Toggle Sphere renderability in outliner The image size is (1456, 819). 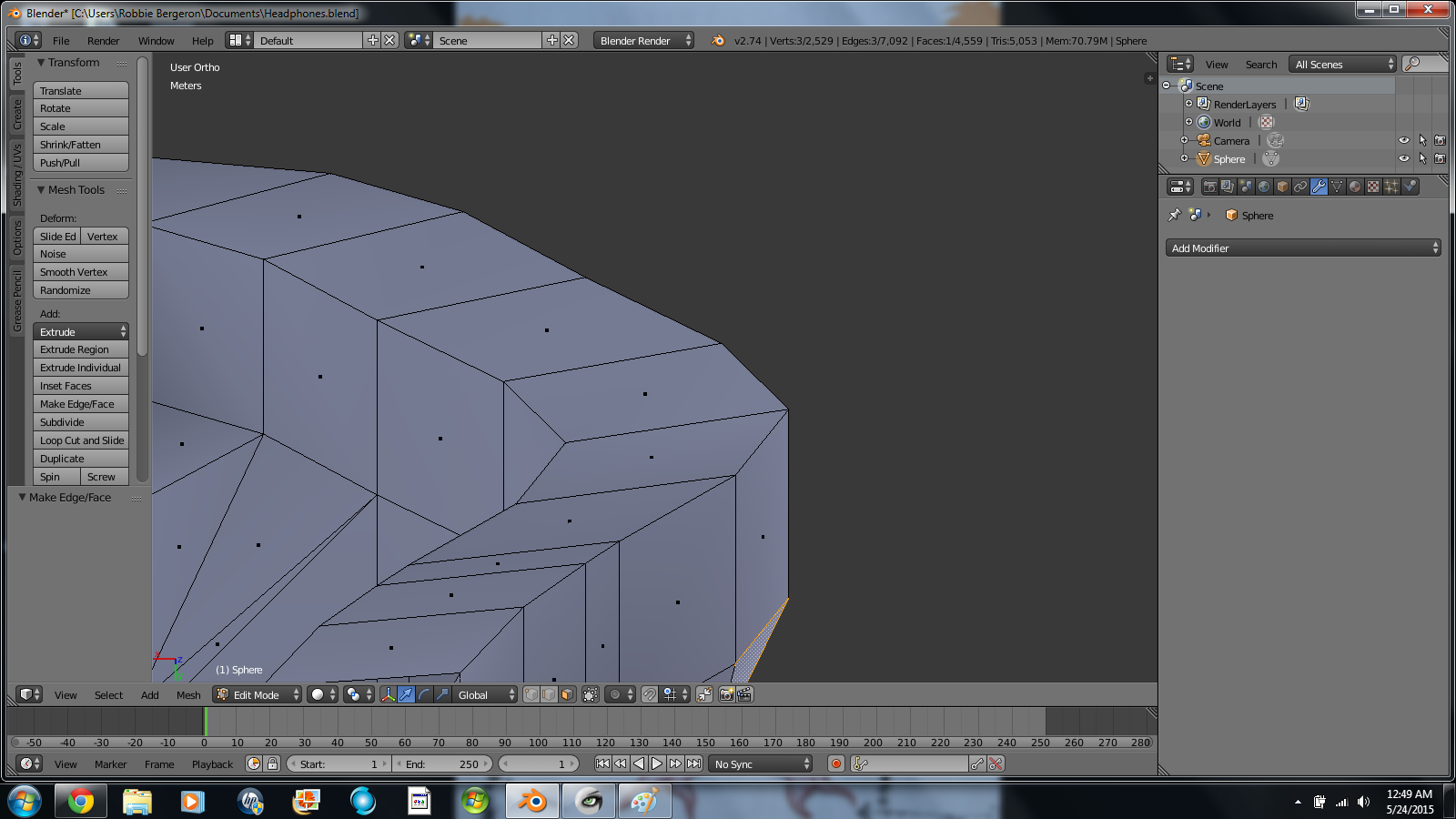coord(1440,158)
